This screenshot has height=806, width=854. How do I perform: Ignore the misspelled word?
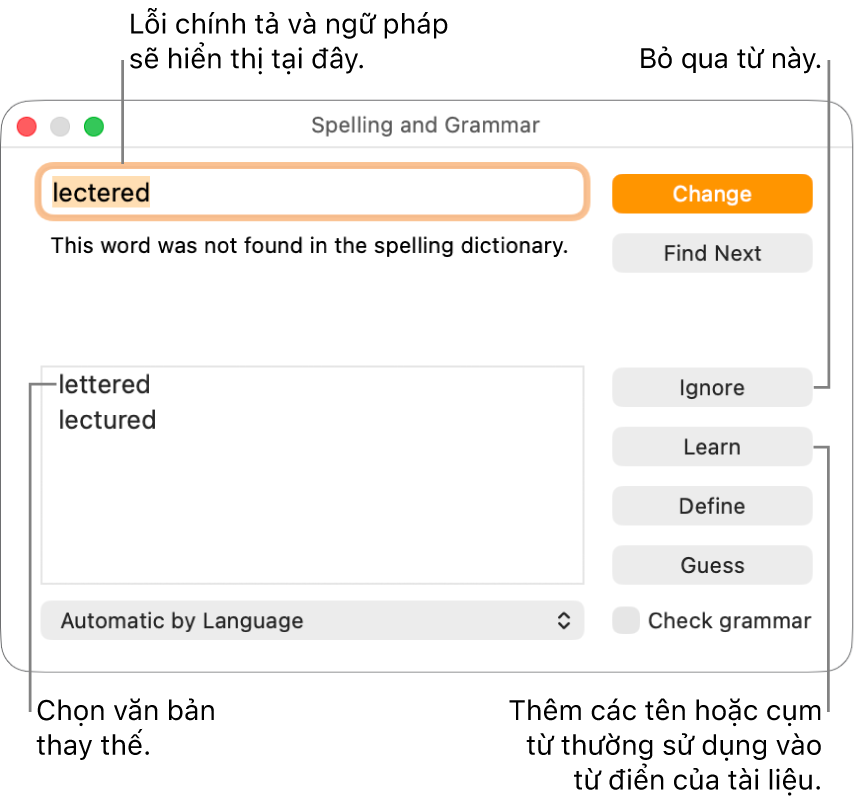click(x=712, y=388)
